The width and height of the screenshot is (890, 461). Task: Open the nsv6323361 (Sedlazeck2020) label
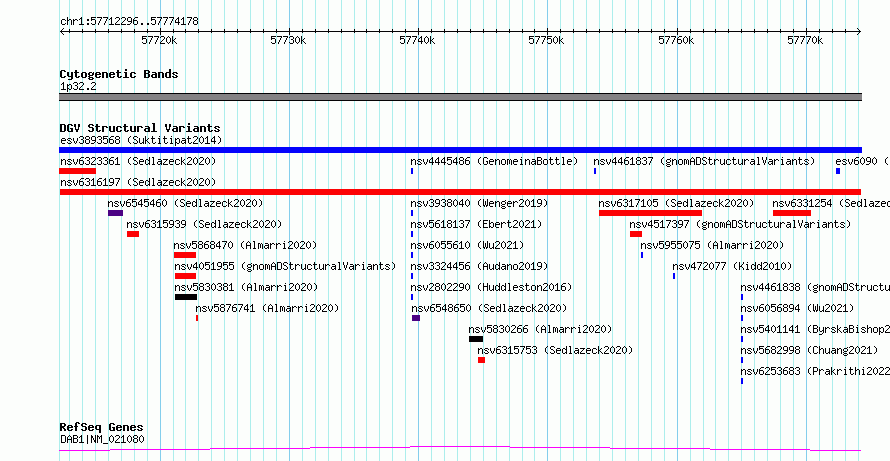point(138,161)
